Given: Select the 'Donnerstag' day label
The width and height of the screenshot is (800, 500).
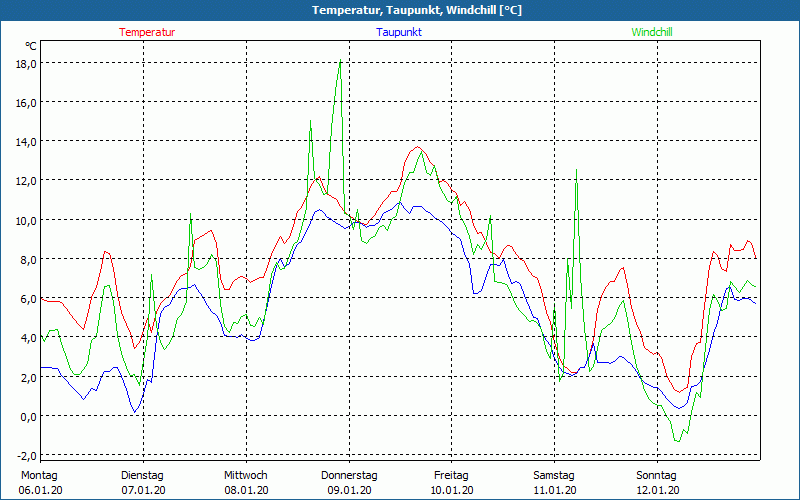Looking at the screenshot, I should point(349,475).
